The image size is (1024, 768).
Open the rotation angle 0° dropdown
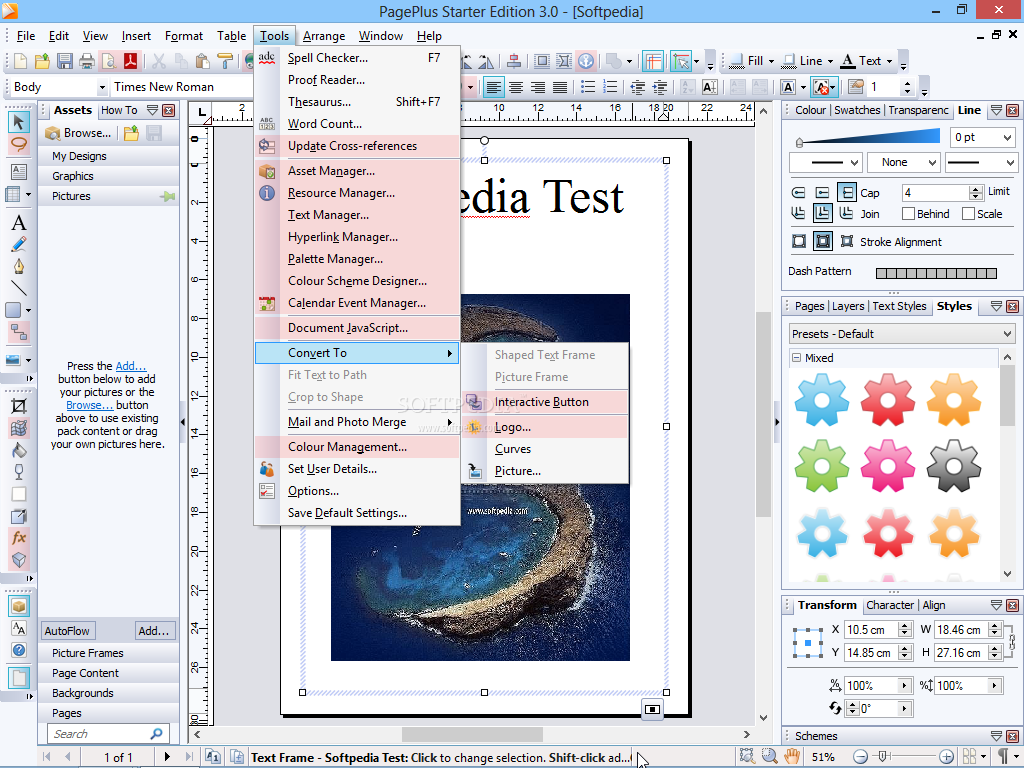click(x=904, y=709)
